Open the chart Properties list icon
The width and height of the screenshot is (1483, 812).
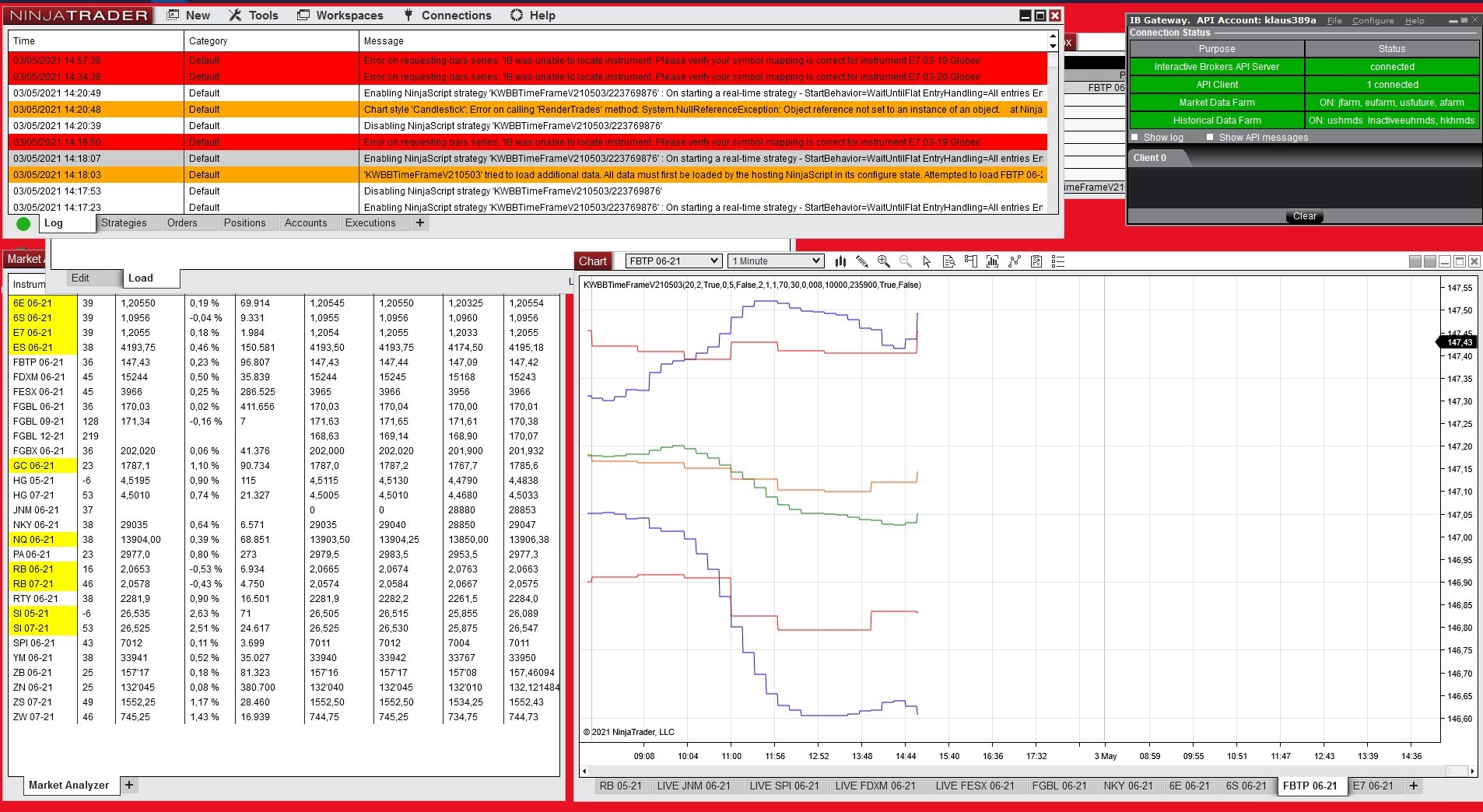click(x=1058, y=261)
